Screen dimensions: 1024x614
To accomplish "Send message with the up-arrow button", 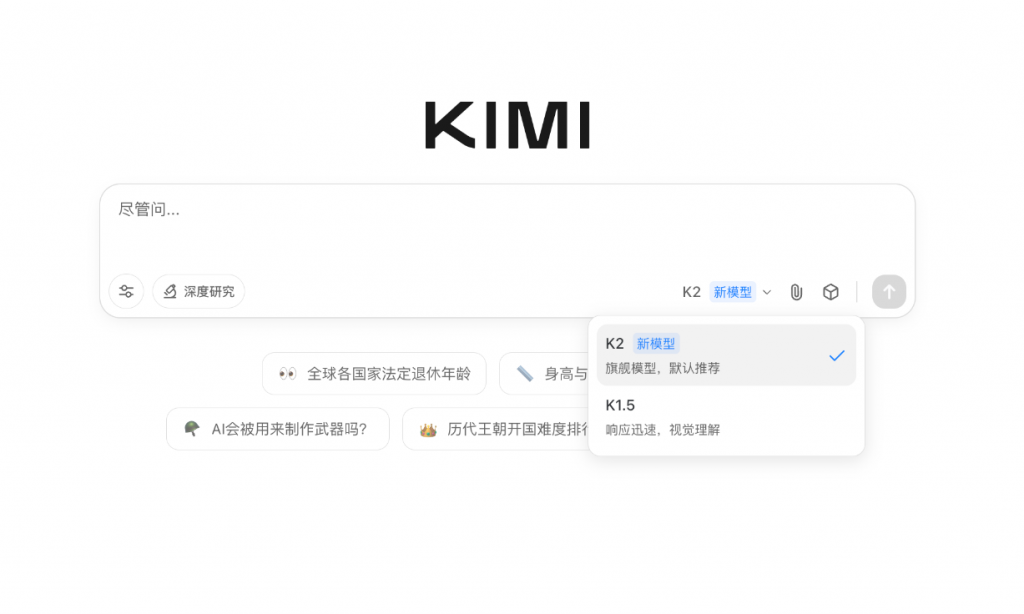I will (889, 291).
